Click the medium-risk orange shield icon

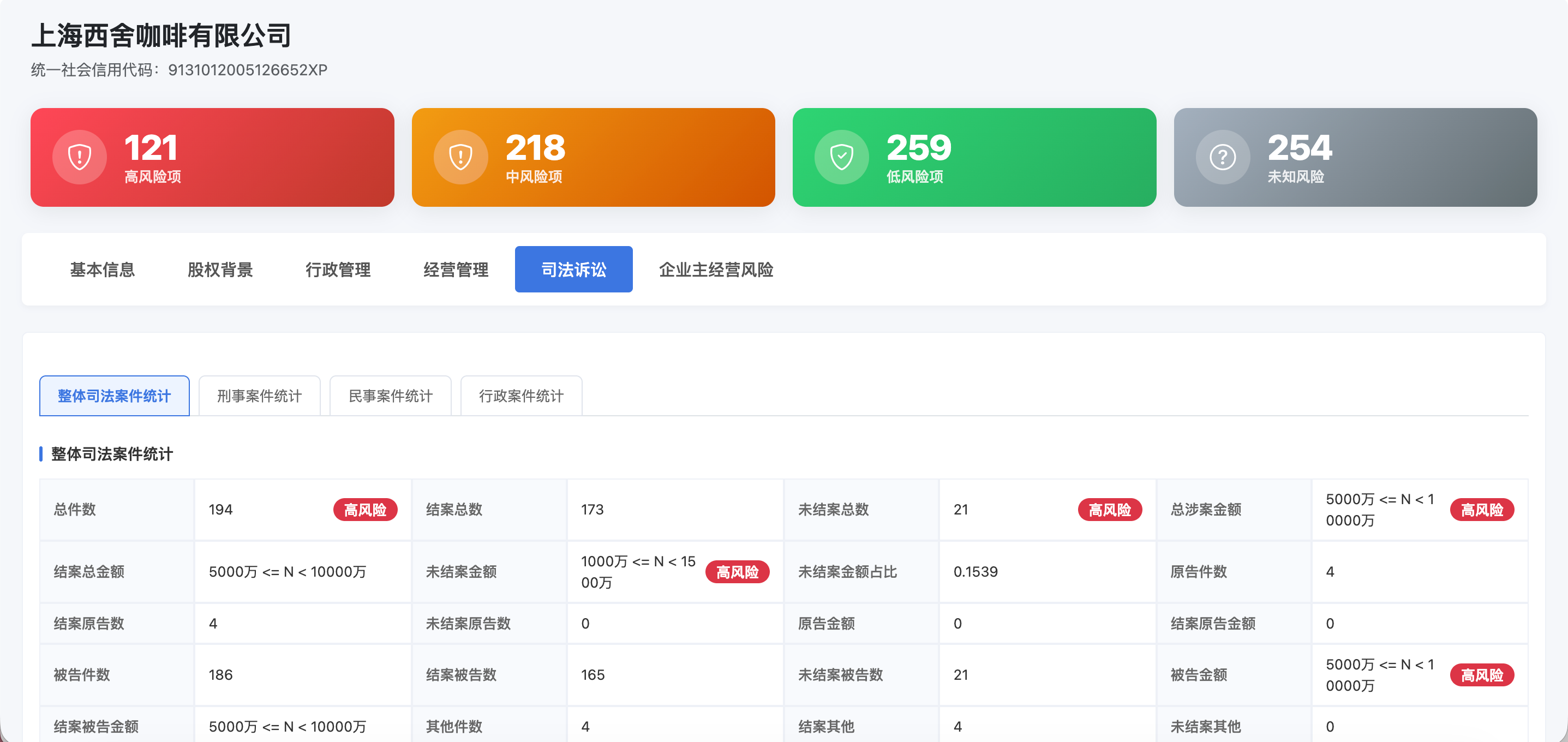coord(461,157)
